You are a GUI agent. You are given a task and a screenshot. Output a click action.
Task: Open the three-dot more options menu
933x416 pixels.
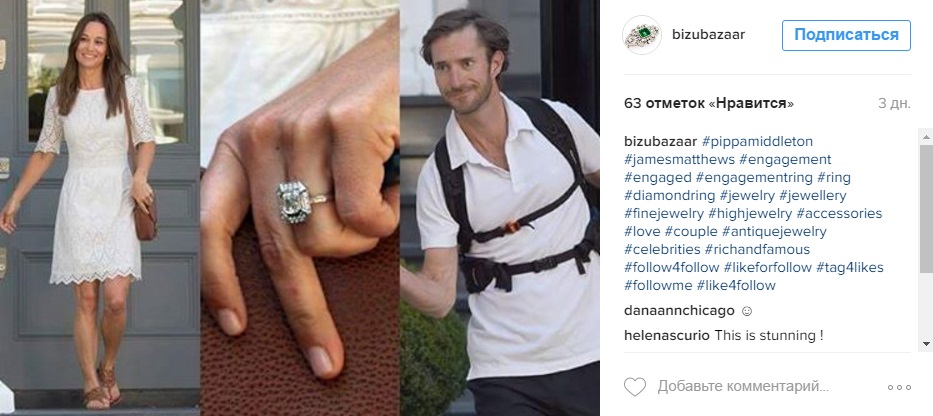pyautogui.click(x=898, y=387)
